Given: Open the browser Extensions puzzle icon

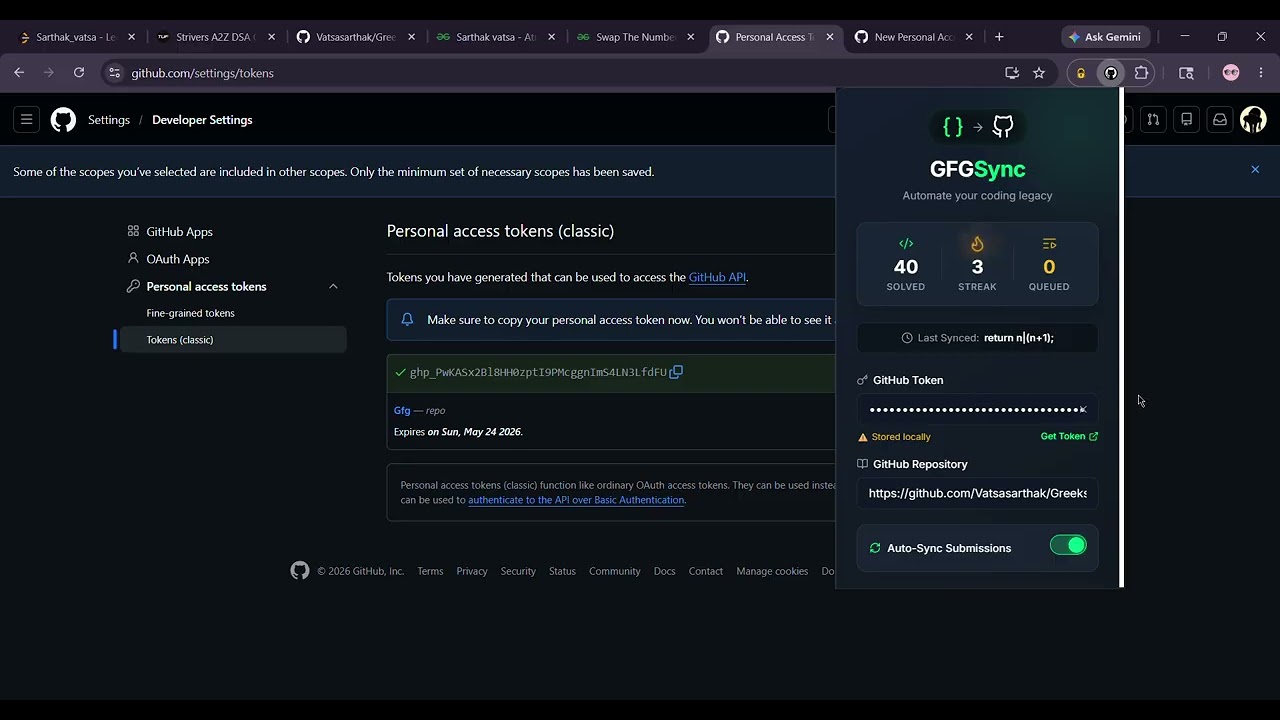Looking at the screenshot, I should point(1142,73).
